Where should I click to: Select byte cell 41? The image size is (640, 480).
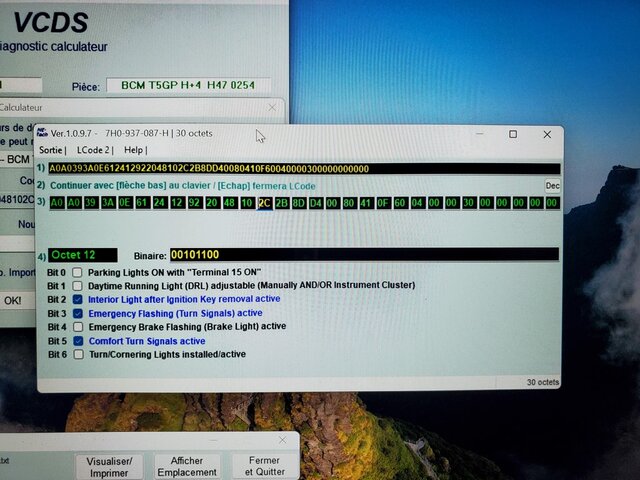point(367,203)
